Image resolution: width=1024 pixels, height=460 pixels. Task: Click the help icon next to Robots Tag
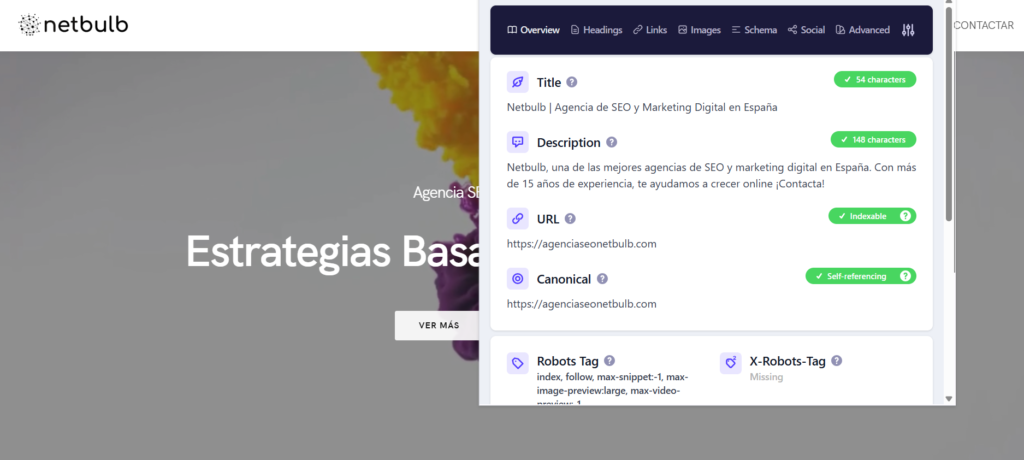609,361
